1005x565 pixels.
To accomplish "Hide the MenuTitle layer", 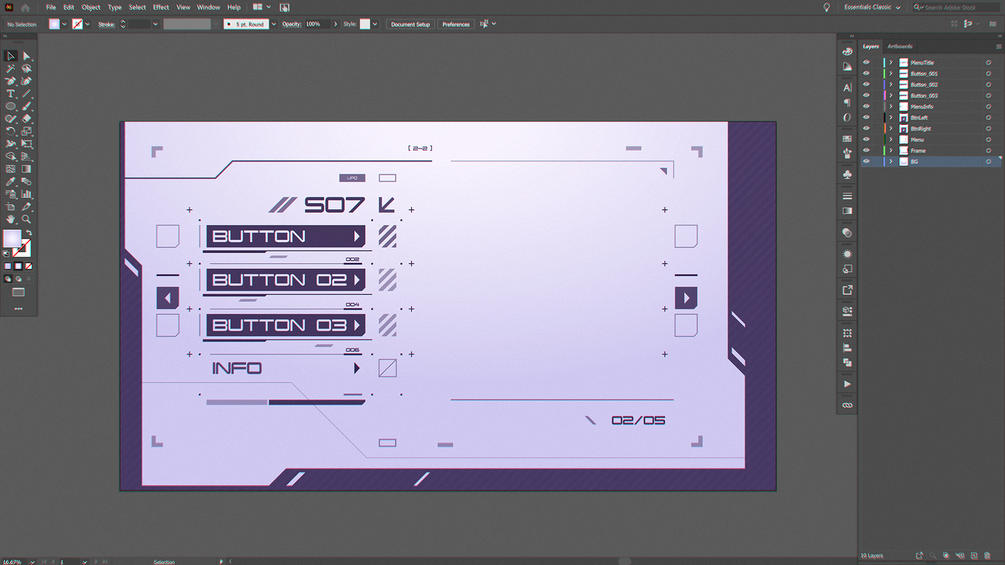I will click(866, 63).
